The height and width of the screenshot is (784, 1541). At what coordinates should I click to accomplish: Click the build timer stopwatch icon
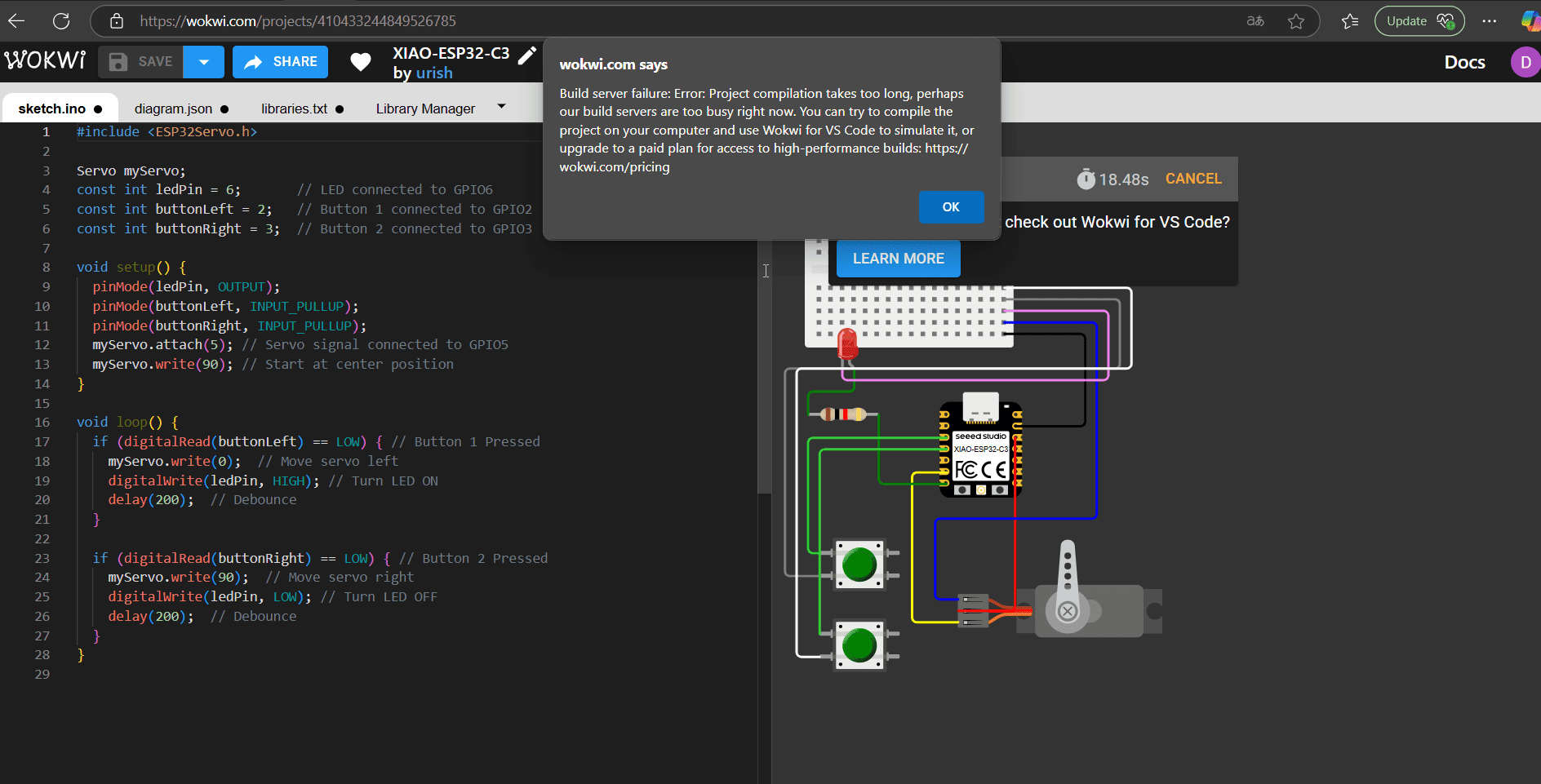coord(1086,179)
